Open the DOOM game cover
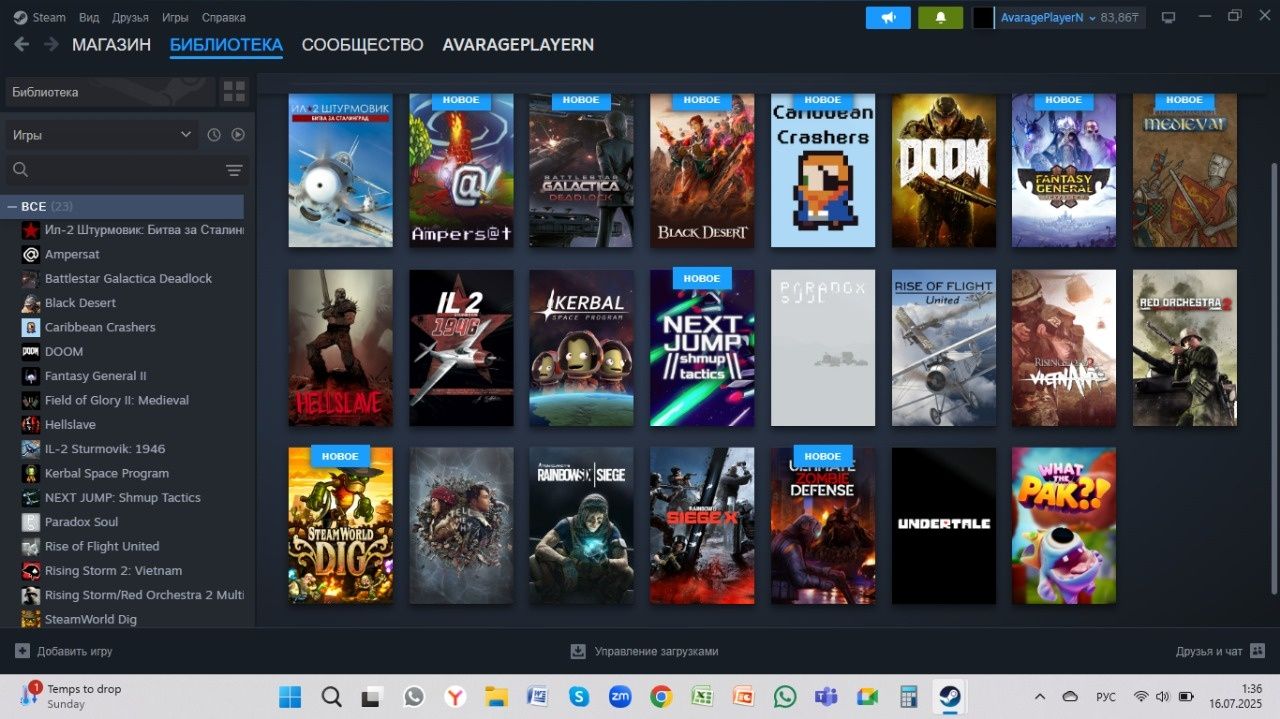The height and width of the screenshot is (719, 1280). tap(944, 170)
